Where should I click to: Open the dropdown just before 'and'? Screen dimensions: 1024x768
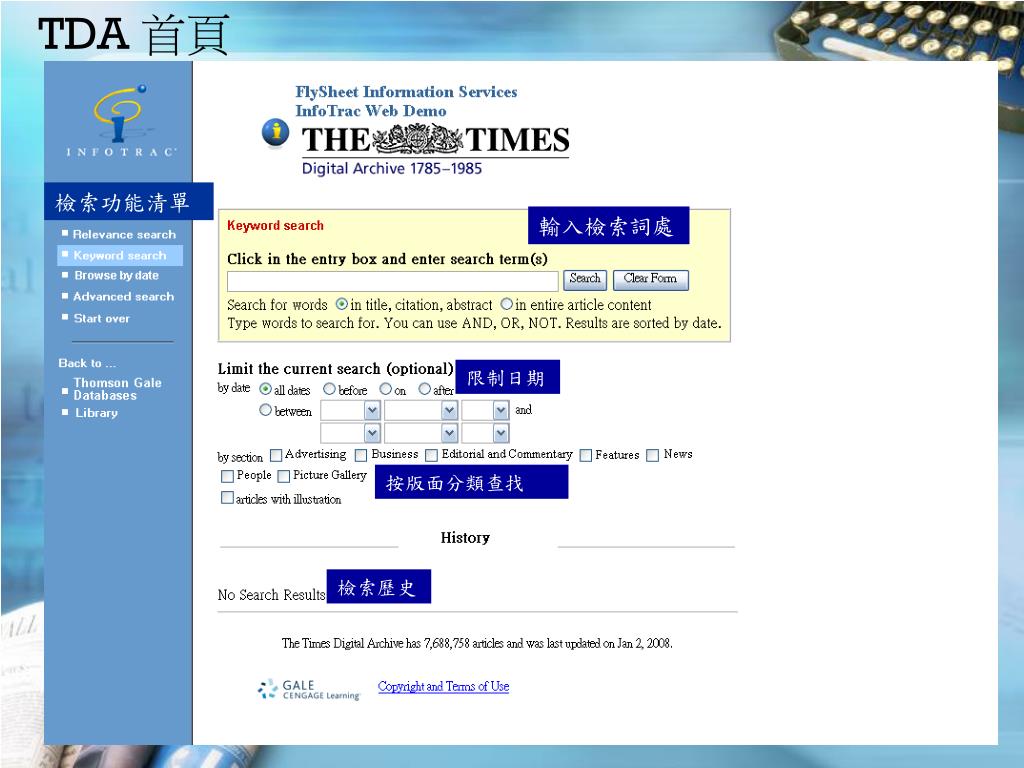point(485,411)
